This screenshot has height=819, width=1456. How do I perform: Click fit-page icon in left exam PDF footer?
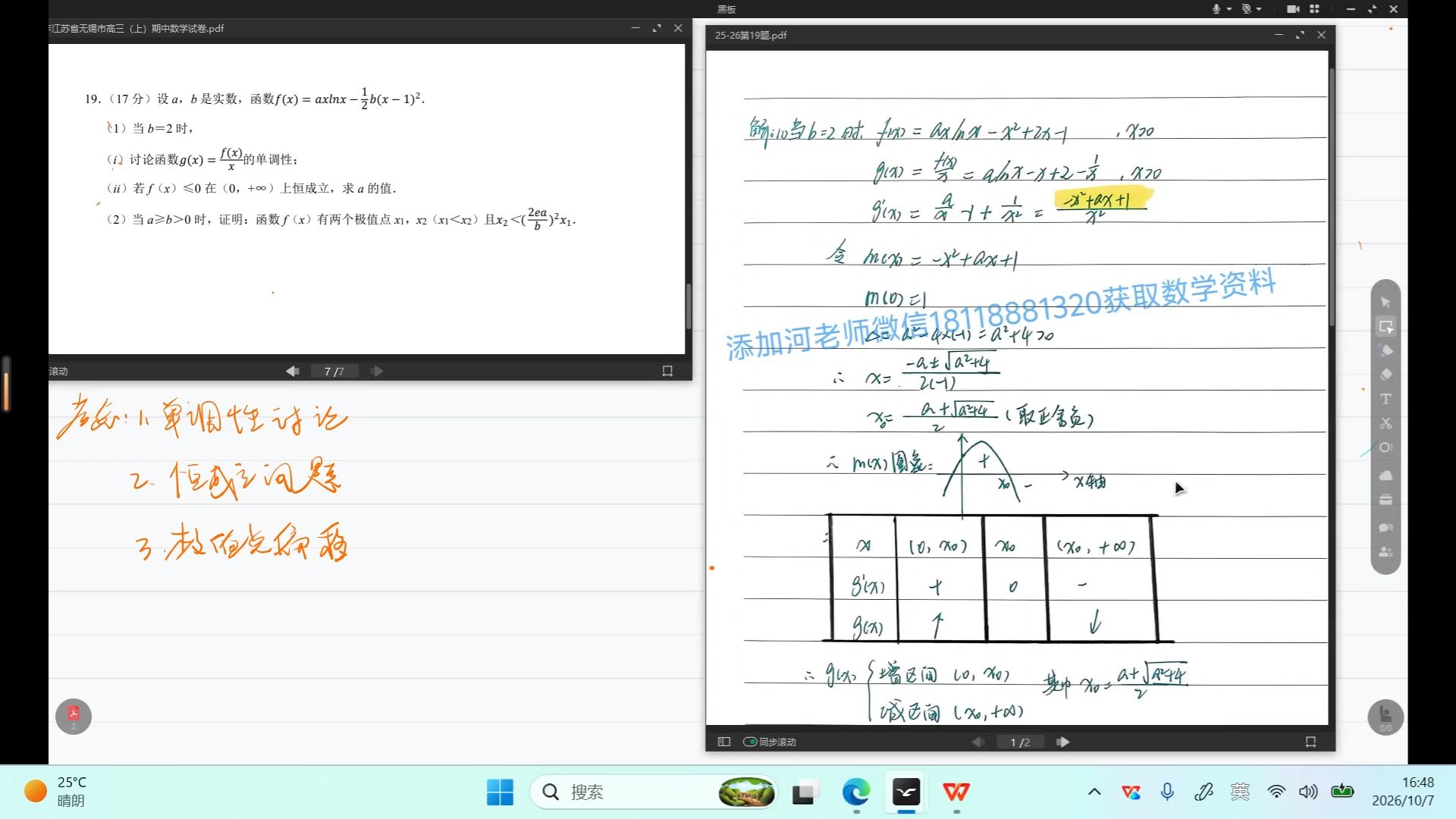(x=667, y=371)
